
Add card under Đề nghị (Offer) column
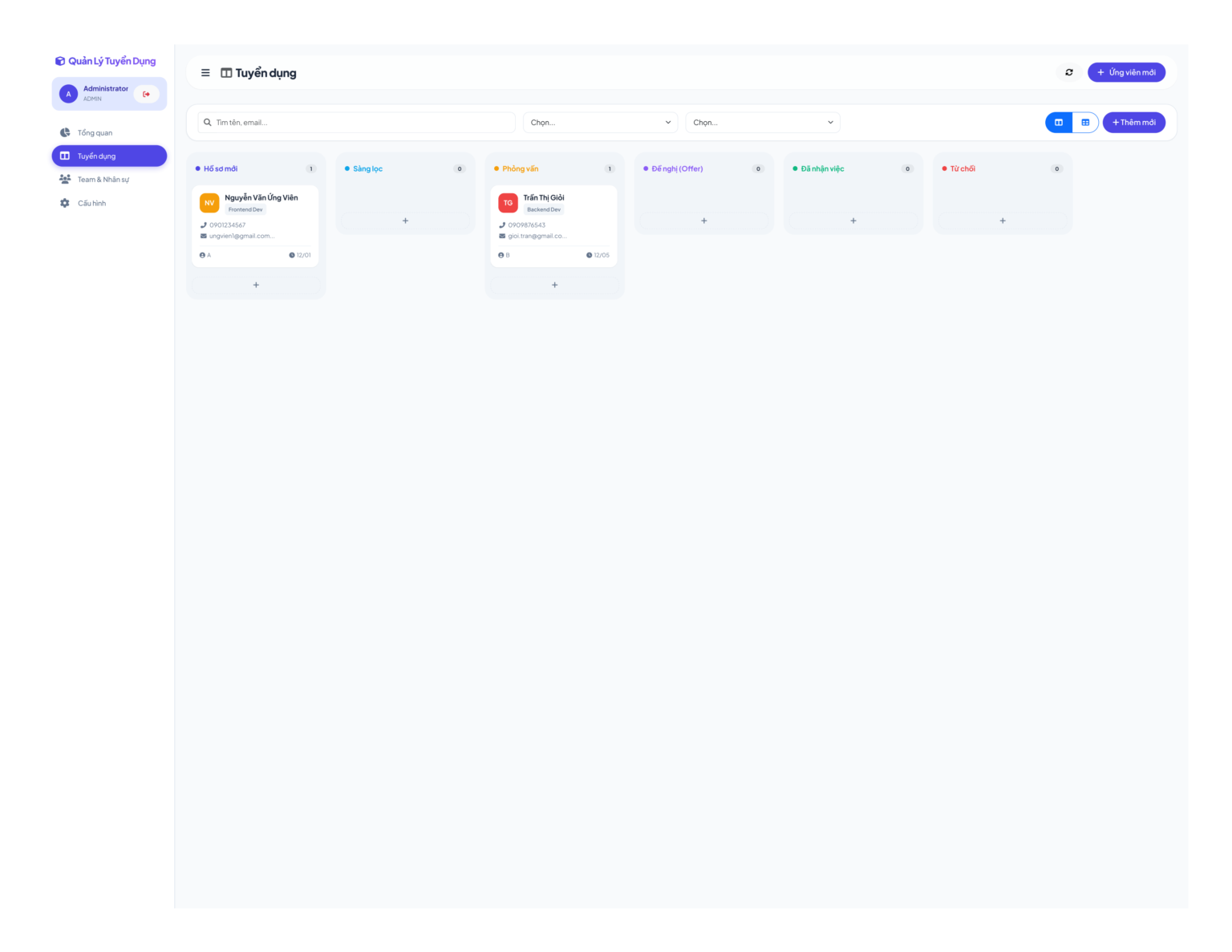(703, 221)
